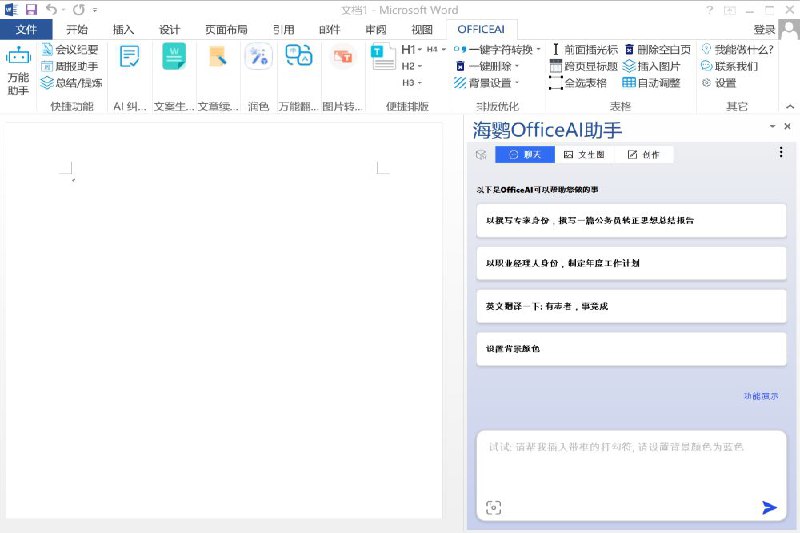This screenshot has height=533, width=800.
Task: Open the three-dot more menu in pane
Action: [x=781, y=152]
